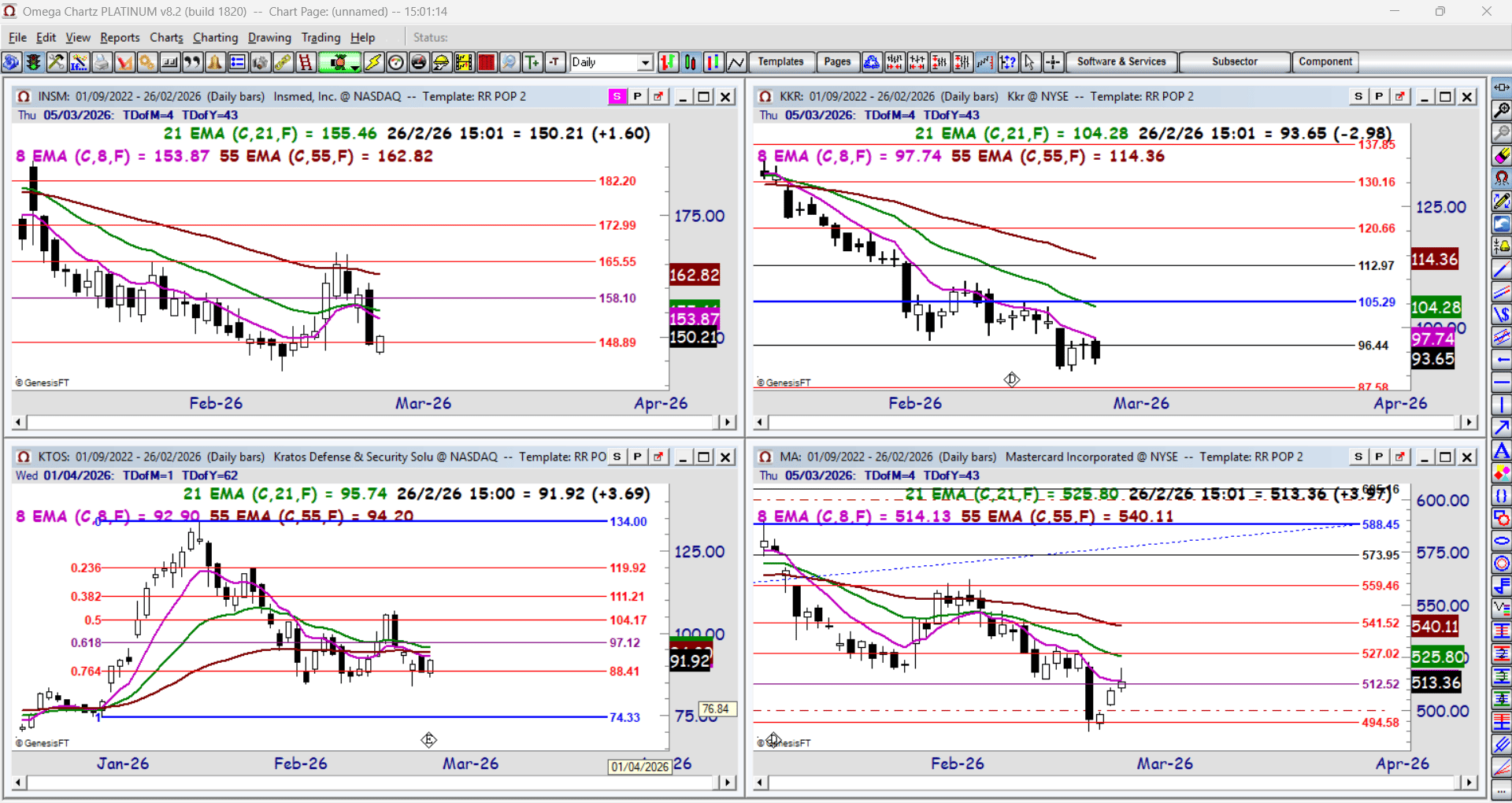Click the MA chart scroll left arrow

pyautogui.click(x=760, y=783)
